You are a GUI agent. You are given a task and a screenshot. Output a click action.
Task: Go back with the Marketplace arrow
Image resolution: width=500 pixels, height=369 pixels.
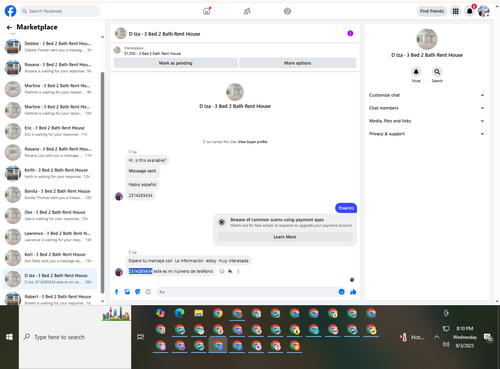[9, 27]
